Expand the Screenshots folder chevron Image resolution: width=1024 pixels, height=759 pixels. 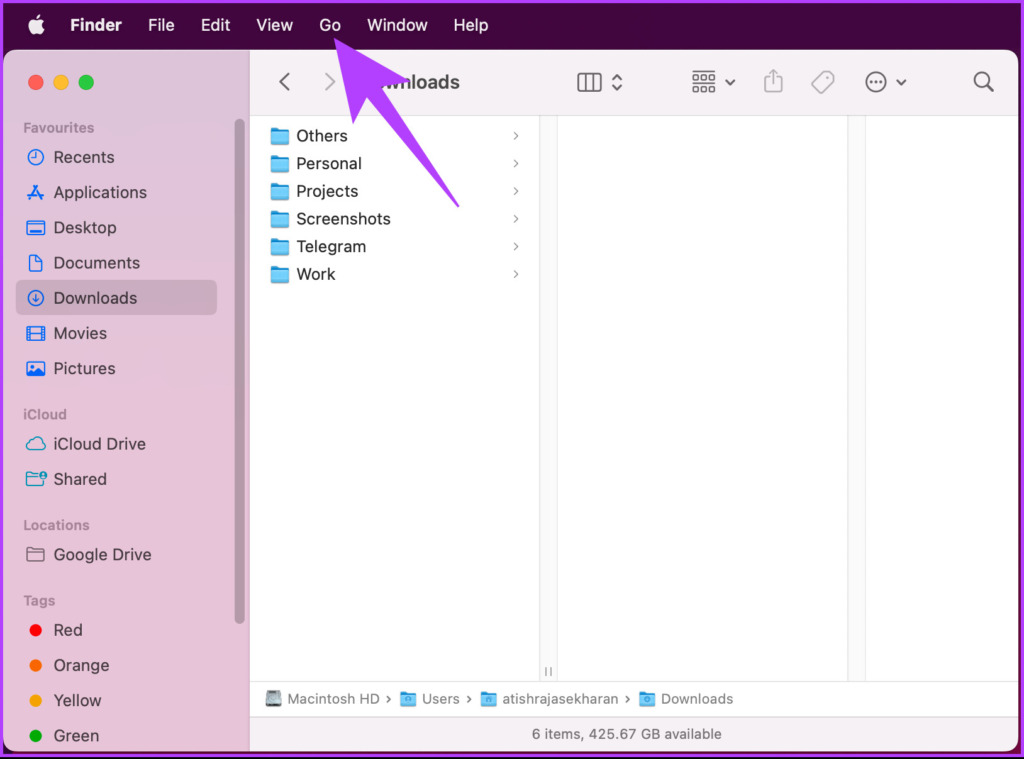point(516,219)
